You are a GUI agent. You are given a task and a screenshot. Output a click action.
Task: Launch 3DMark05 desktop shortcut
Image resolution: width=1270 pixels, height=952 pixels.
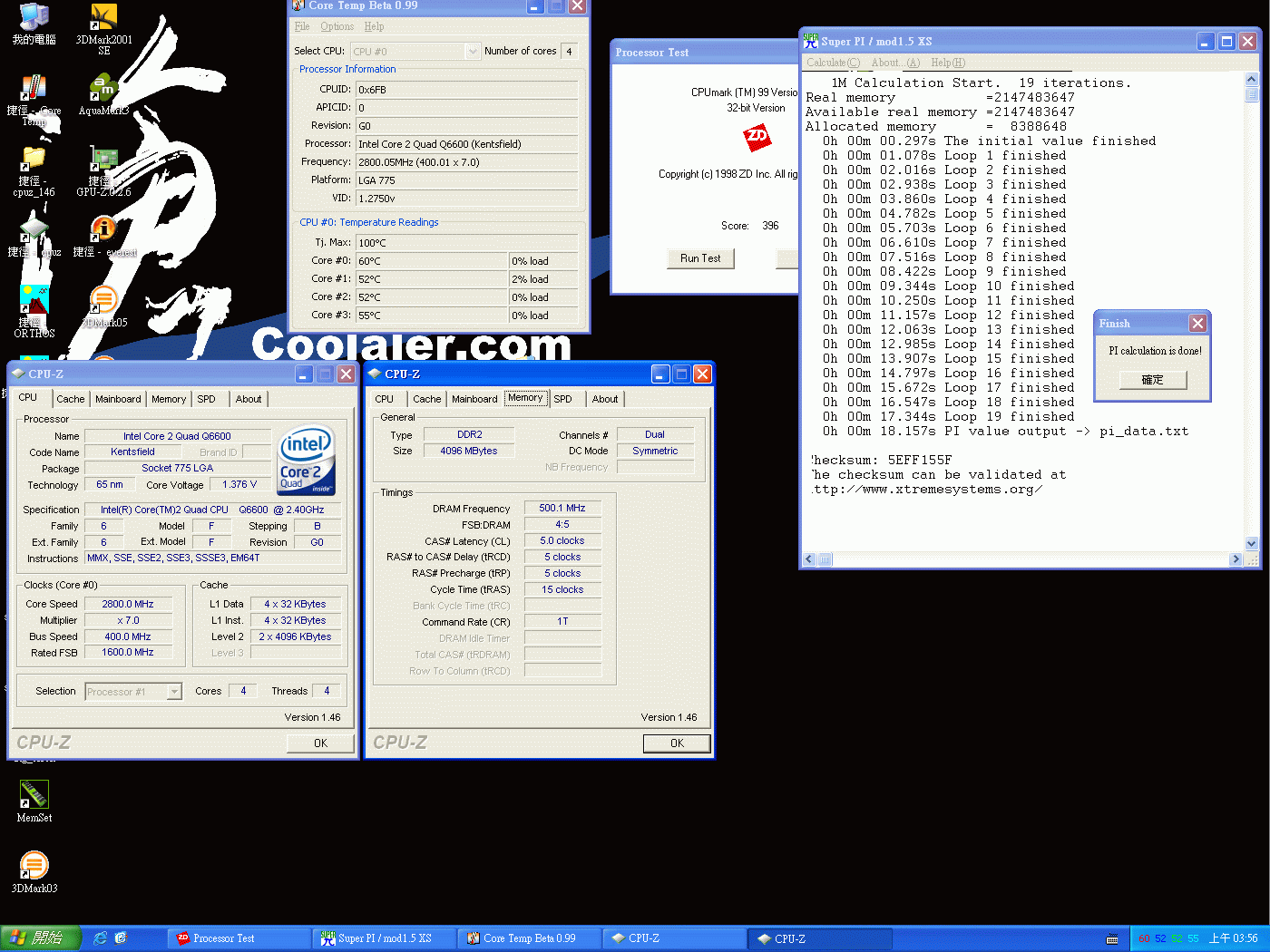pyautogui.click(x=103, y=307)
